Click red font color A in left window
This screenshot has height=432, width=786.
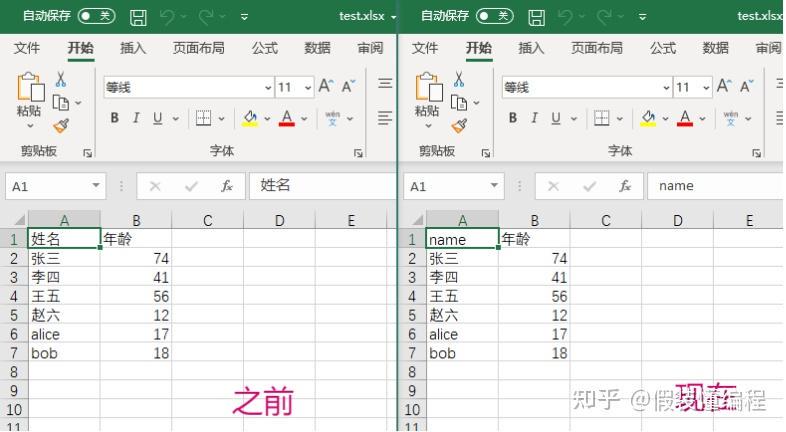click(x=287, y=118)
